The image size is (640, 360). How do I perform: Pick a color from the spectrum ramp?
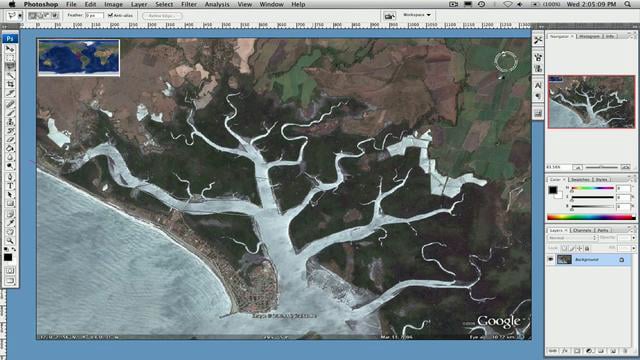(x=591, y=217)
